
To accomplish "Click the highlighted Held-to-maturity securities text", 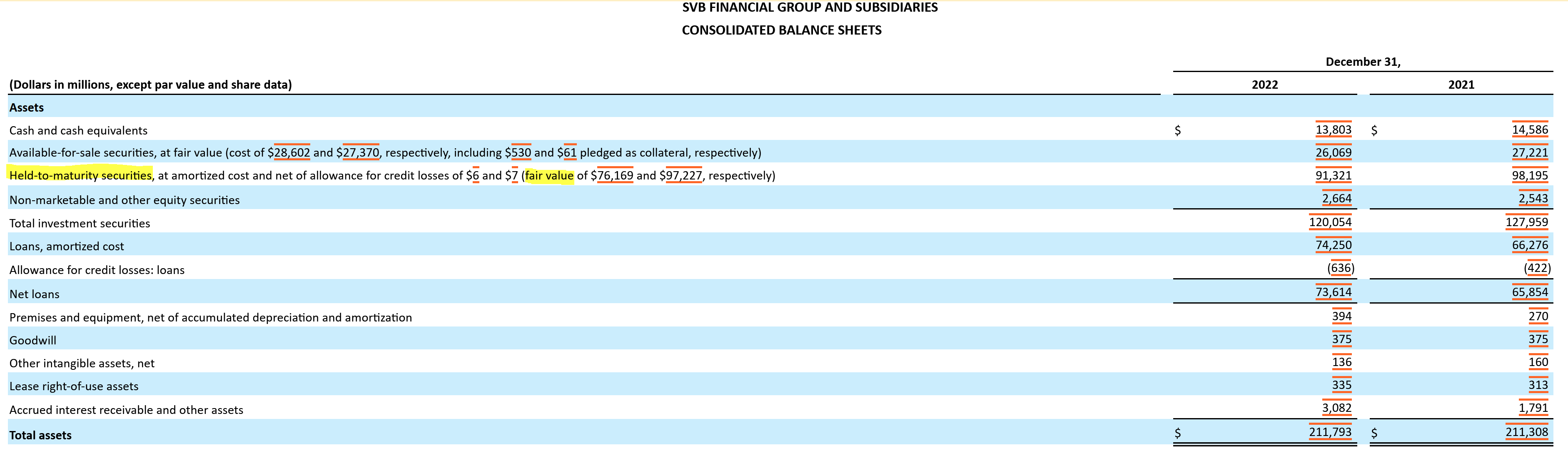I will coord(80,176).
